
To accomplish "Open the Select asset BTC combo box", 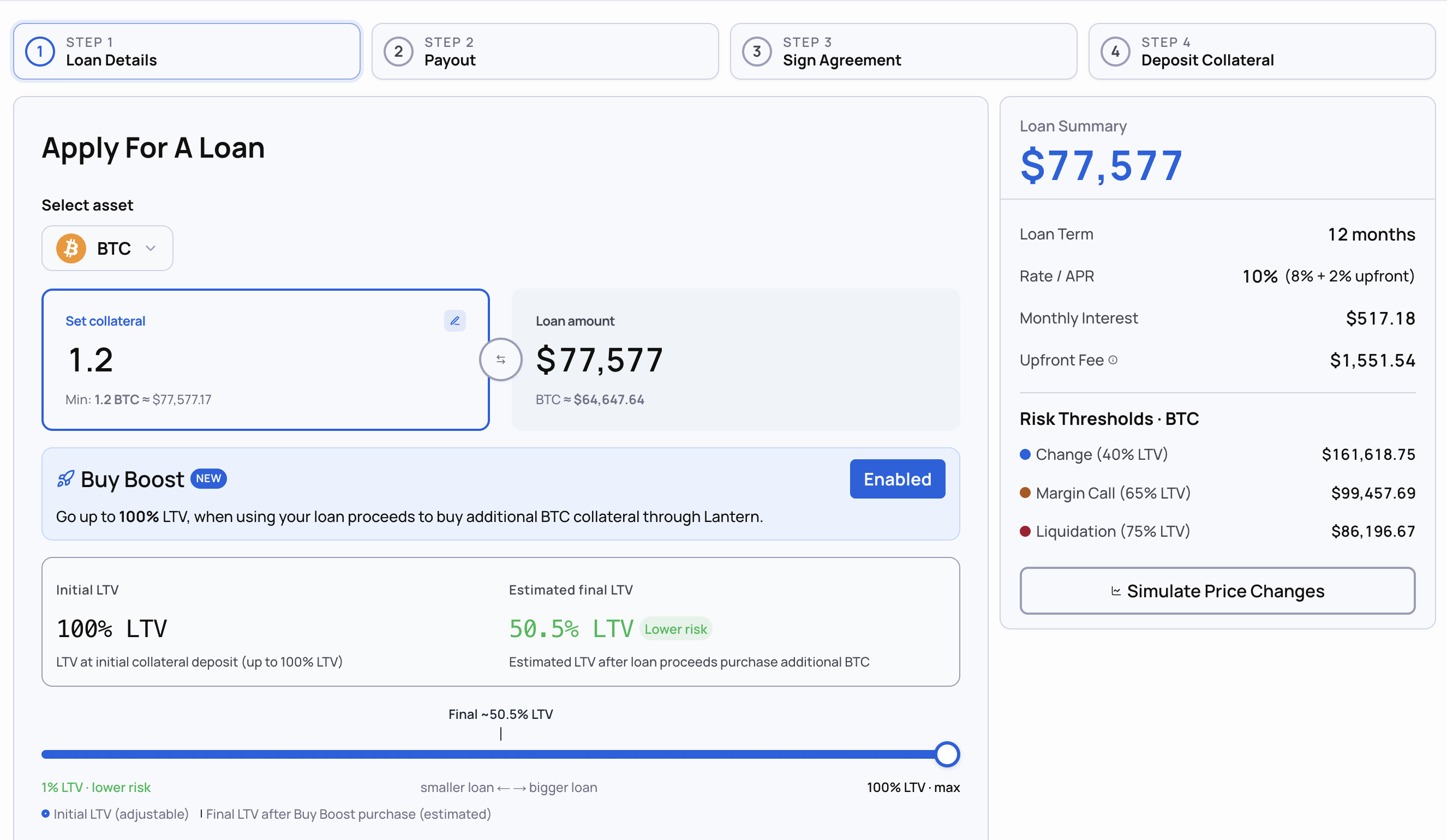I will (x=107, y=248).
